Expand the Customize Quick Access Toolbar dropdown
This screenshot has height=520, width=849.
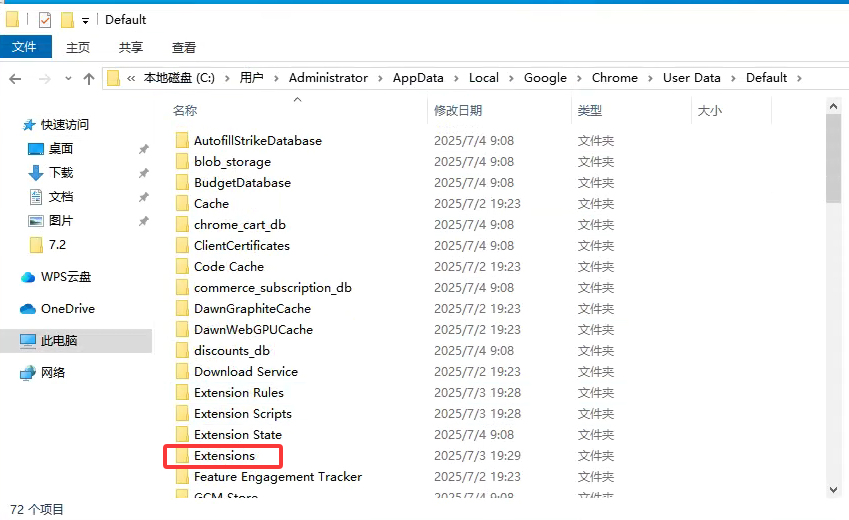tap(85, 20)
